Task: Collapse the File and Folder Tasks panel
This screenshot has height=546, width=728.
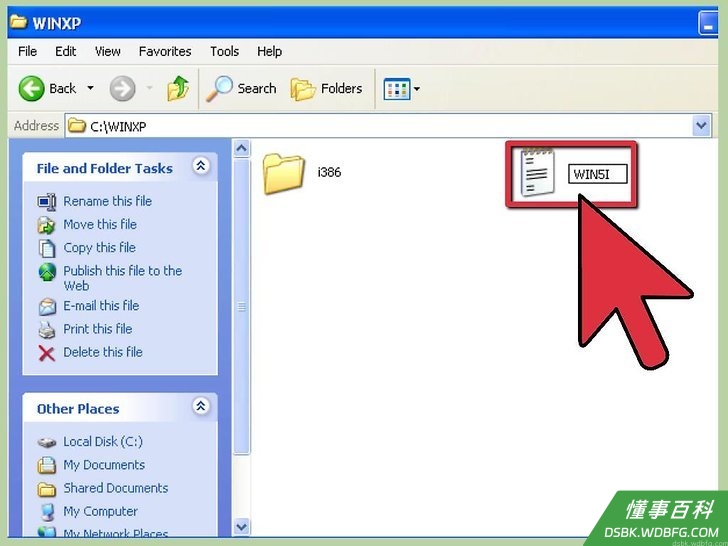Action: click(201, 165)
